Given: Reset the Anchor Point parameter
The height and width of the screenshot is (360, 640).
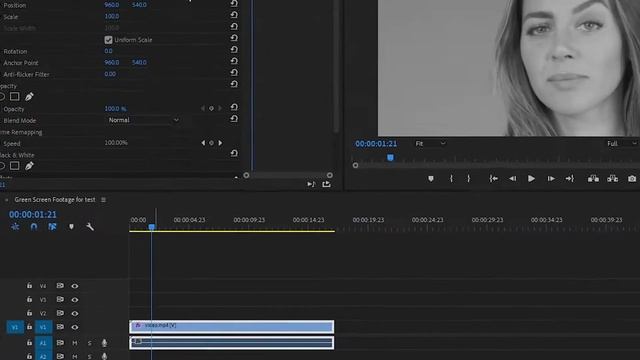Looking at the screenshot, I should point(234,61).
